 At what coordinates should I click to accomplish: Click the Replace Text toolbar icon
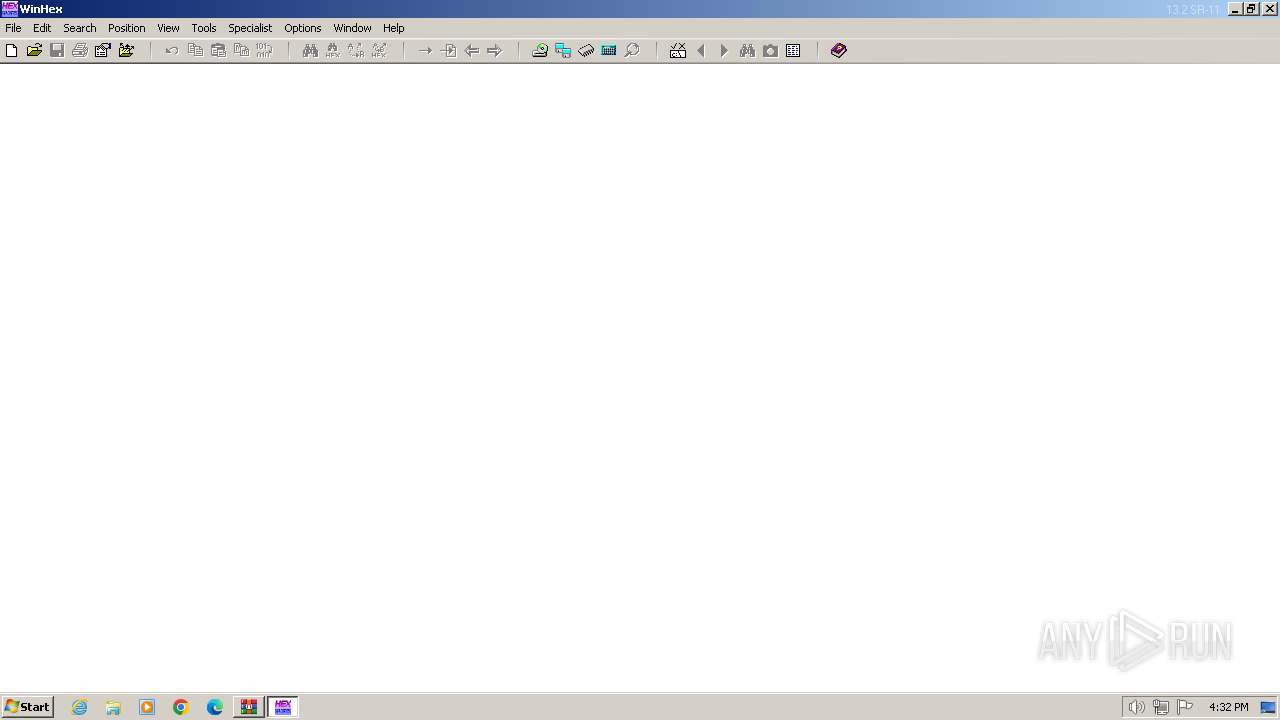[356, 50]
